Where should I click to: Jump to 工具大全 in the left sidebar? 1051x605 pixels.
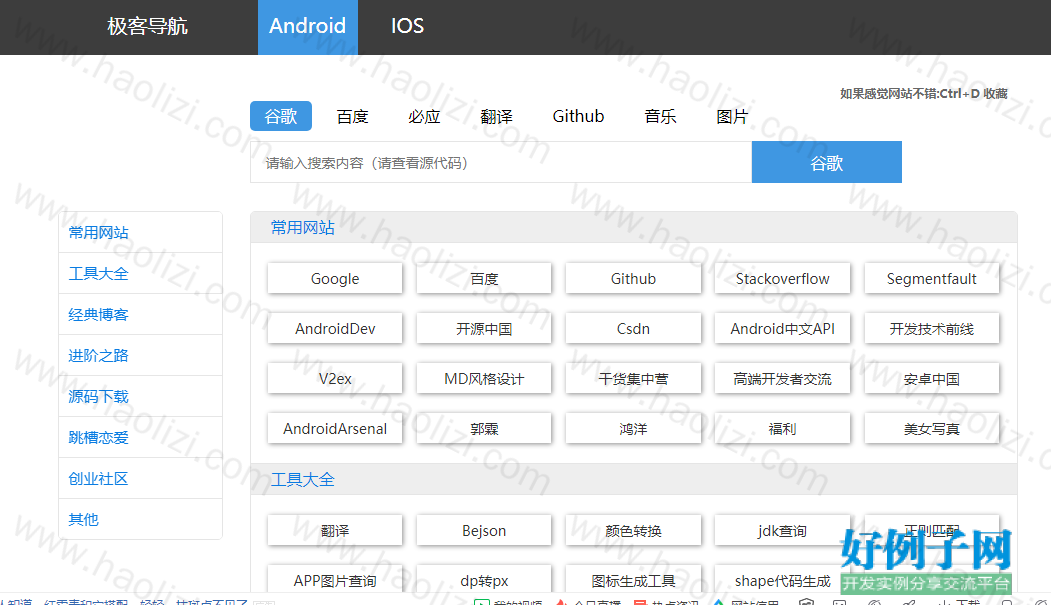coord(141,273)
